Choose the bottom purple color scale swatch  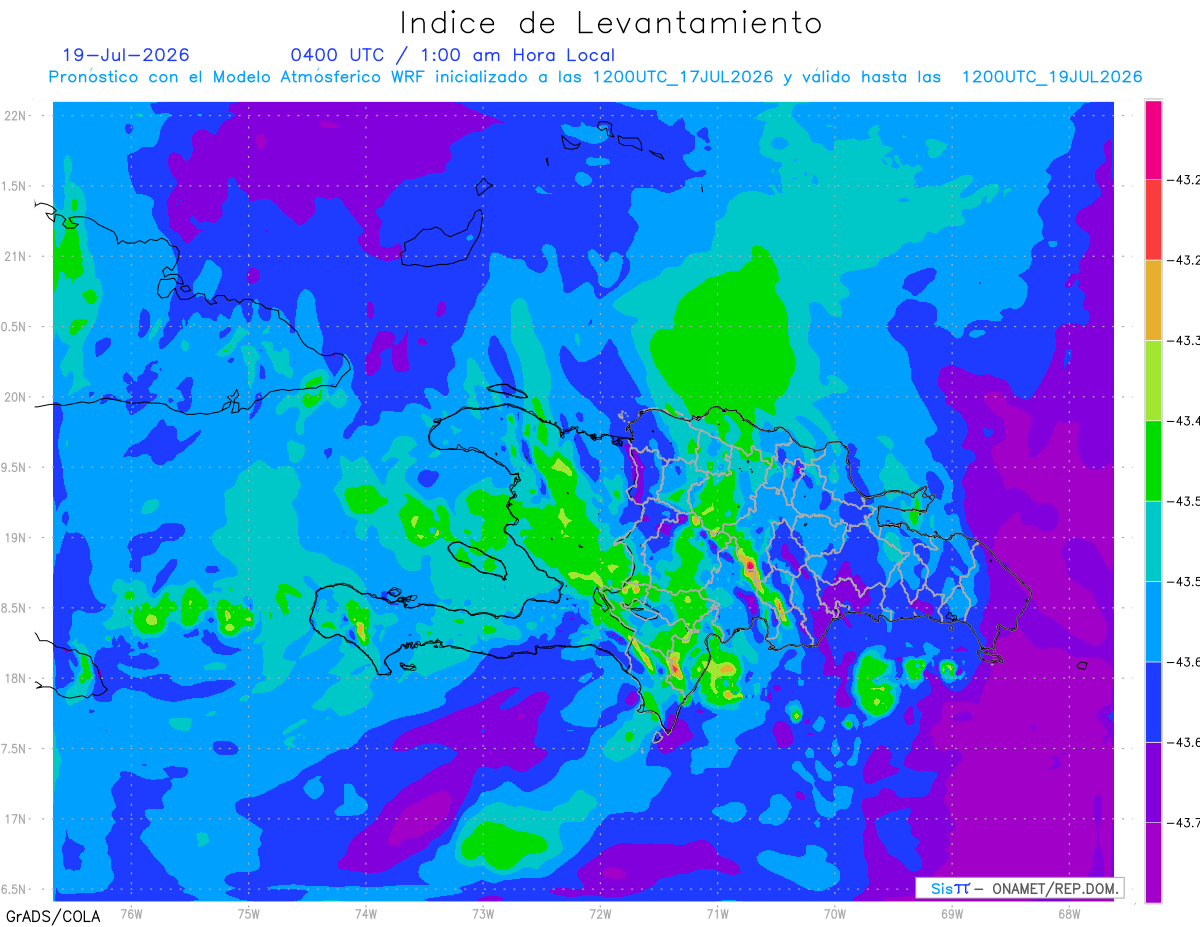pyautogui.click(x=1153, y=862)
